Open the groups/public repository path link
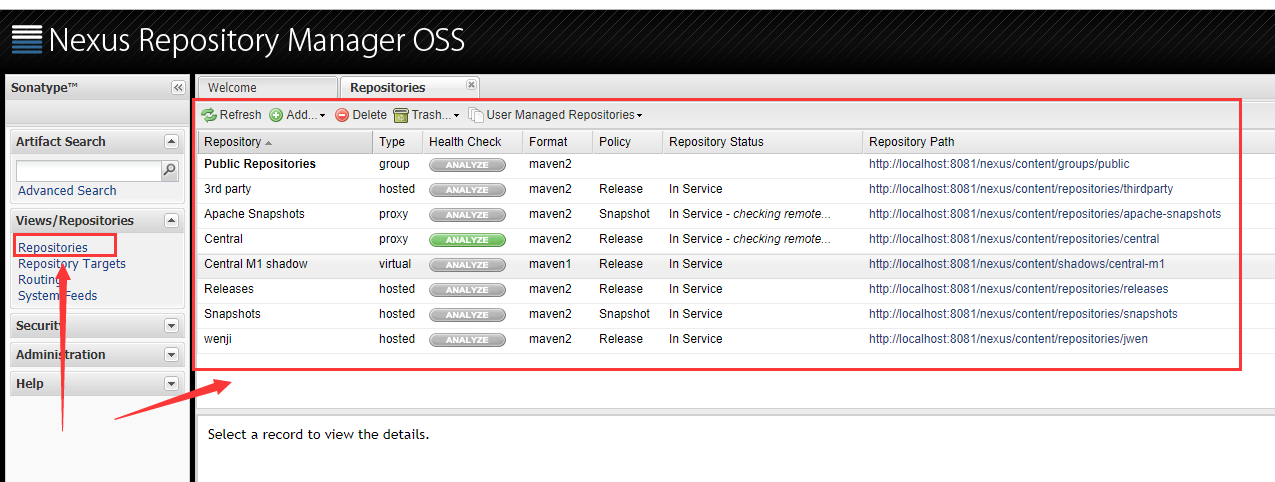The width and height of the screenshot is (1275, 482). 999,164
